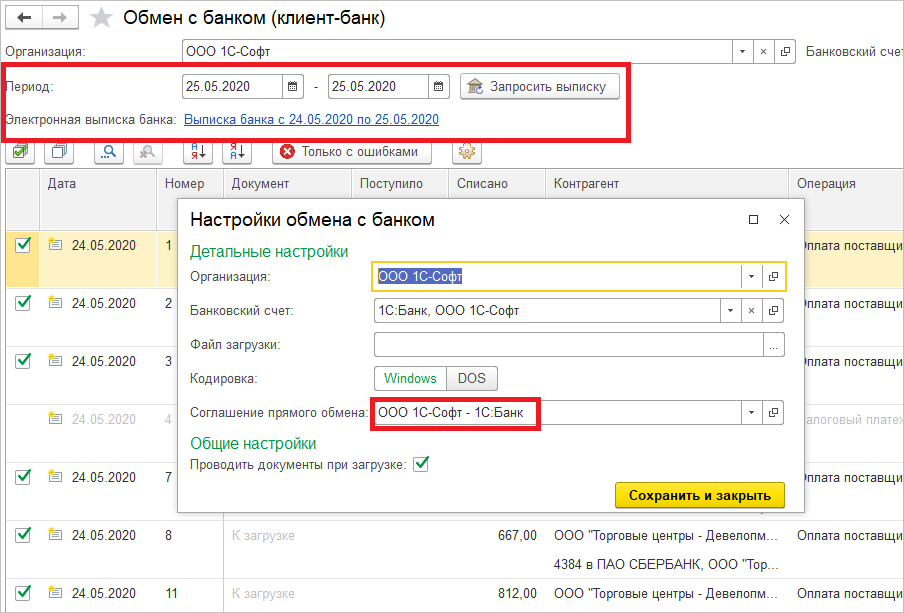Open the find (magnifier) tool in toolbar

(x=109, y=152)
